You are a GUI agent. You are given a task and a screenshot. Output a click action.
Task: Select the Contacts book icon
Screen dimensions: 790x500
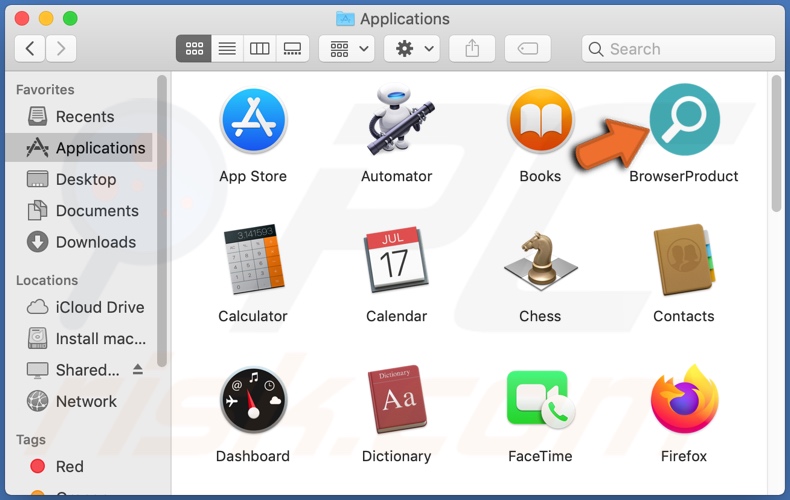pos(684,259)
